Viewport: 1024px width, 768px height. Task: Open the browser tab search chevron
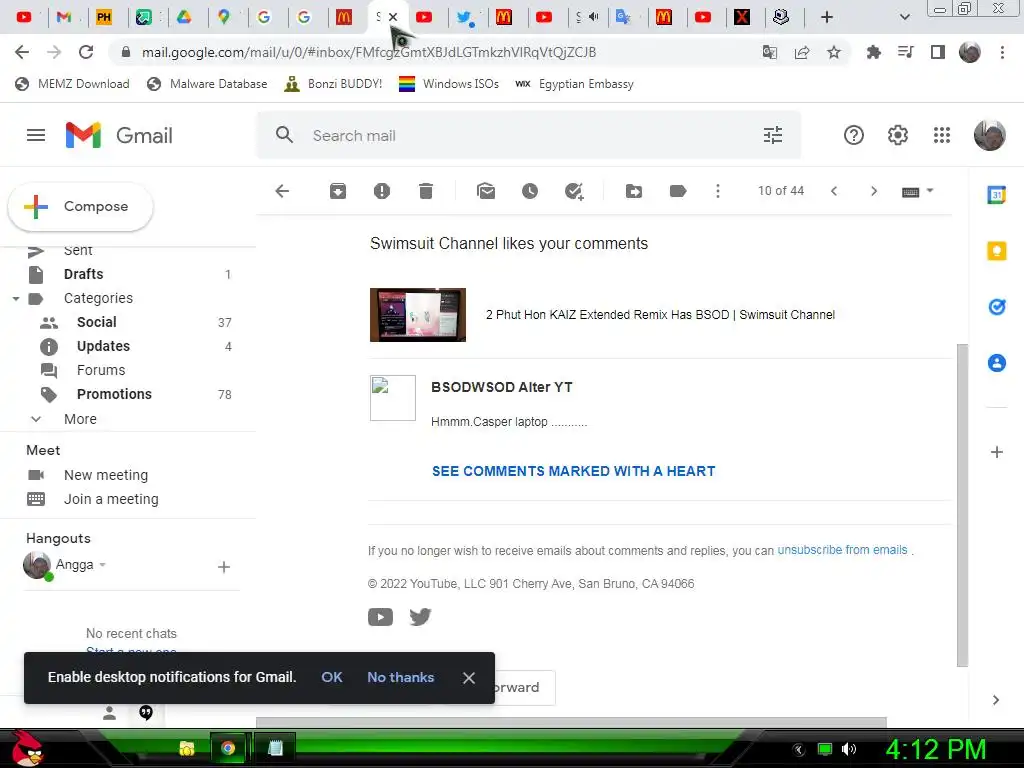(x=904, y=17)
